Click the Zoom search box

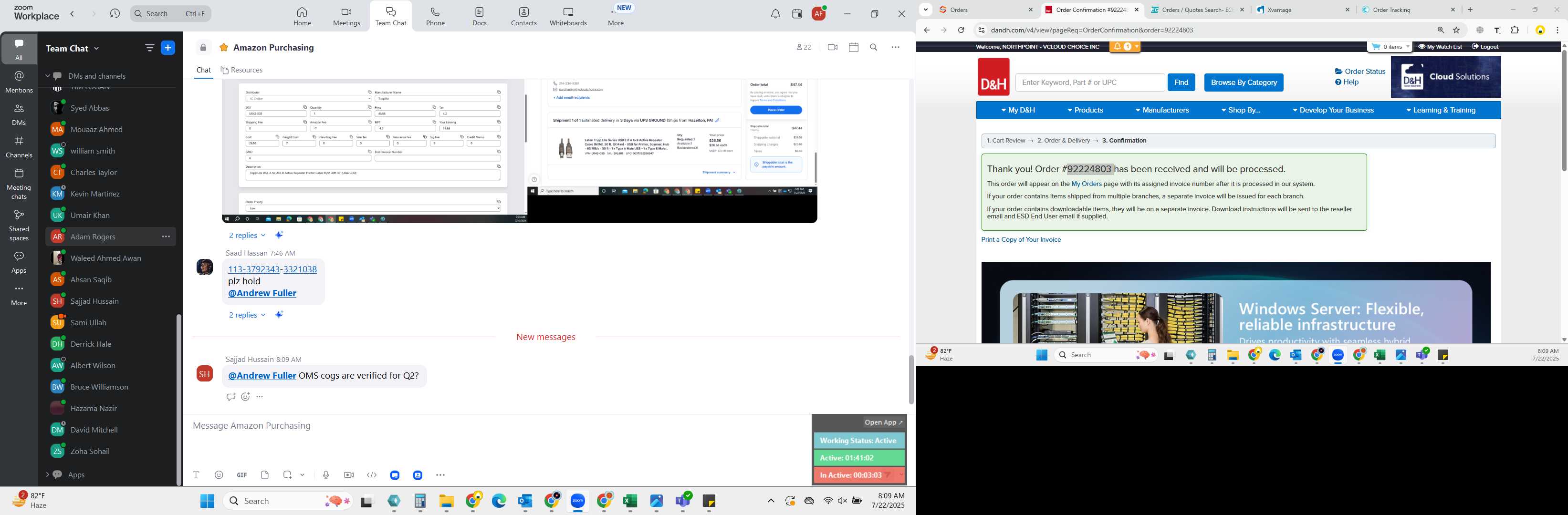pyautogui.click(x=170, y=13)
